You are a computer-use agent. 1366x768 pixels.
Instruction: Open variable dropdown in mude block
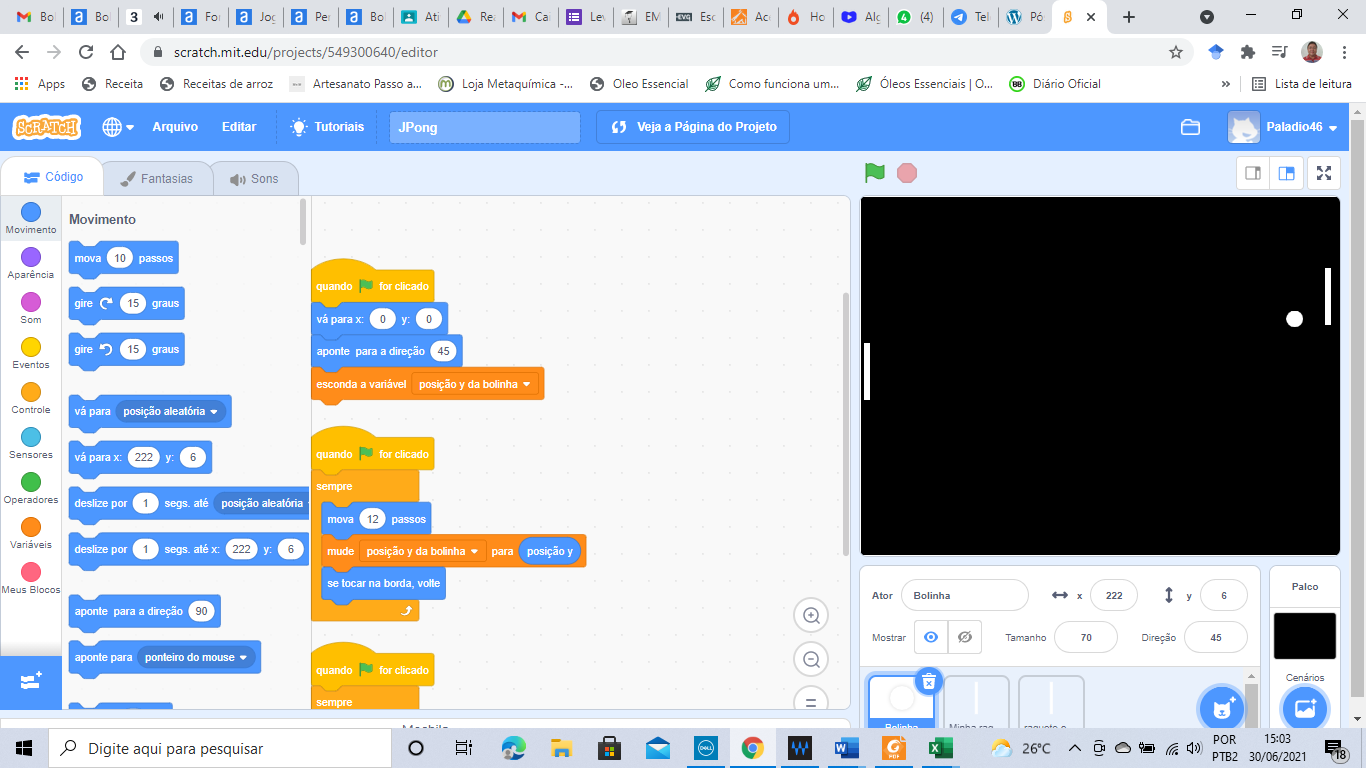pyautogui.click(x=422, y=551)
